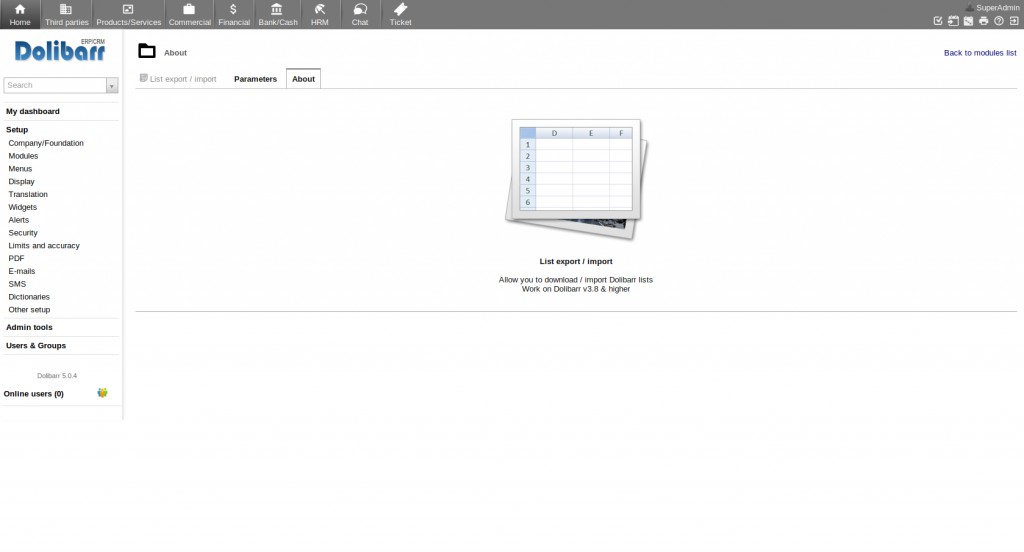Go to Bank/Cash module
This screenshot has height=552, width=1024.
[277, 14]
